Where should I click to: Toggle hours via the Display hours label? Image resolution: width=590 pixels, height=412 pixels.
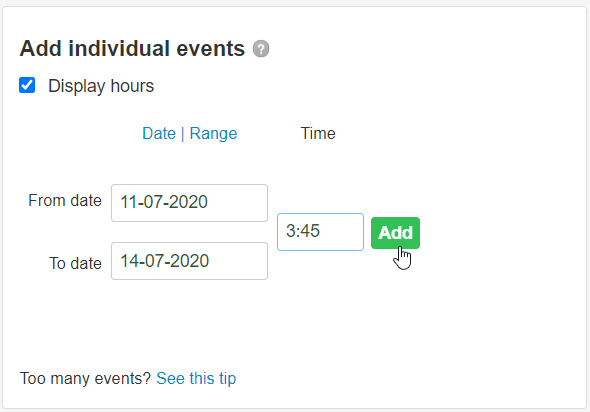101,86
